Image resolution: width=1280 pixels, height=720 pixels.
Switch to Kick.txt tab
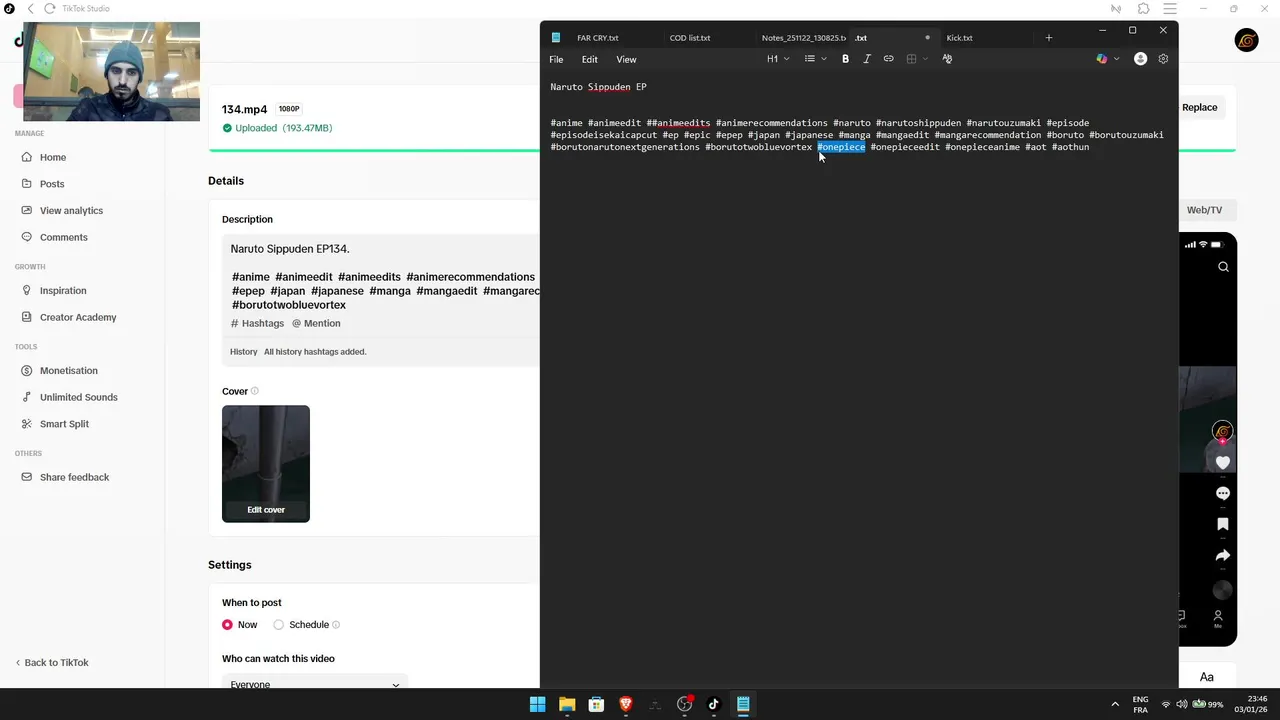coord(959,38)
